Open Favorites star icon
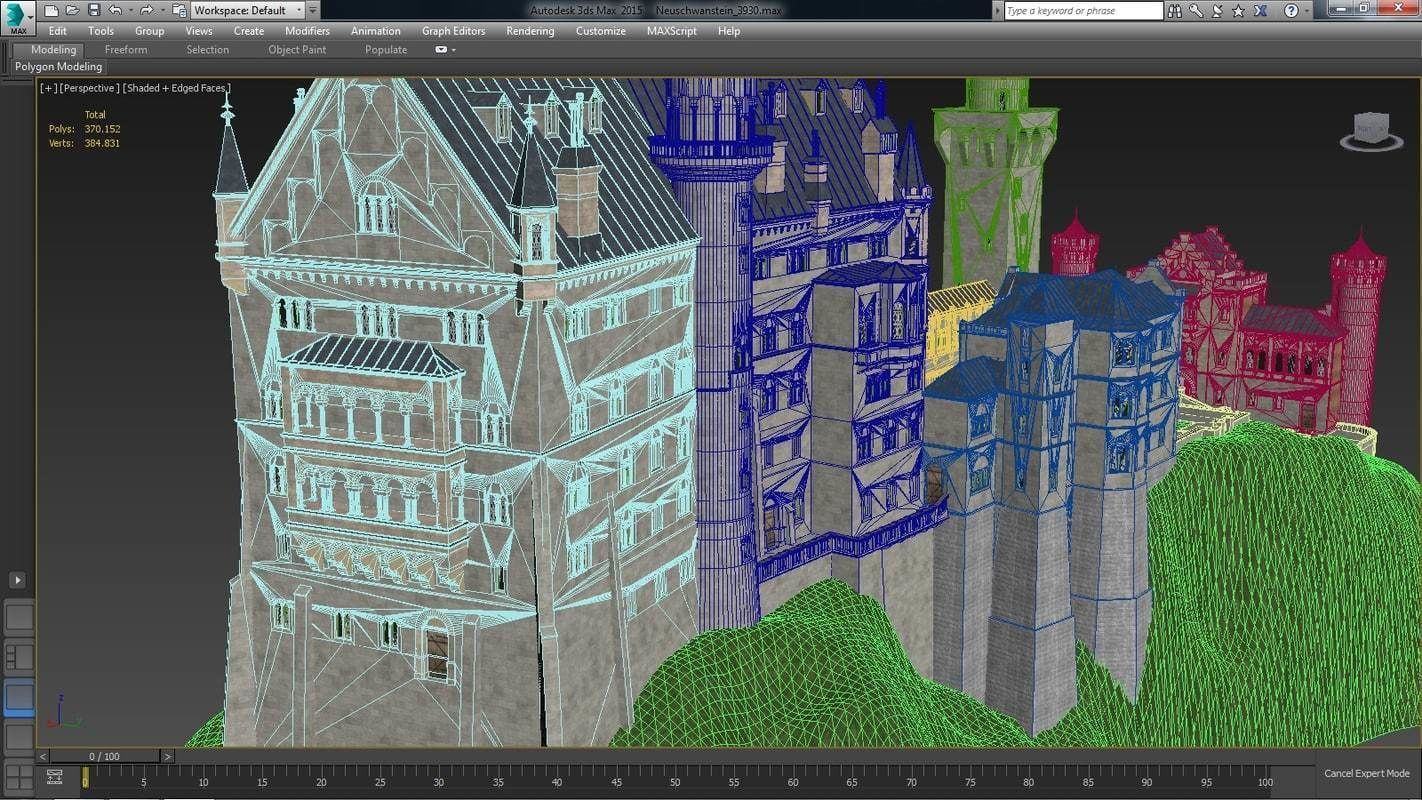 pyautogui.click(x=1239, y=10)
